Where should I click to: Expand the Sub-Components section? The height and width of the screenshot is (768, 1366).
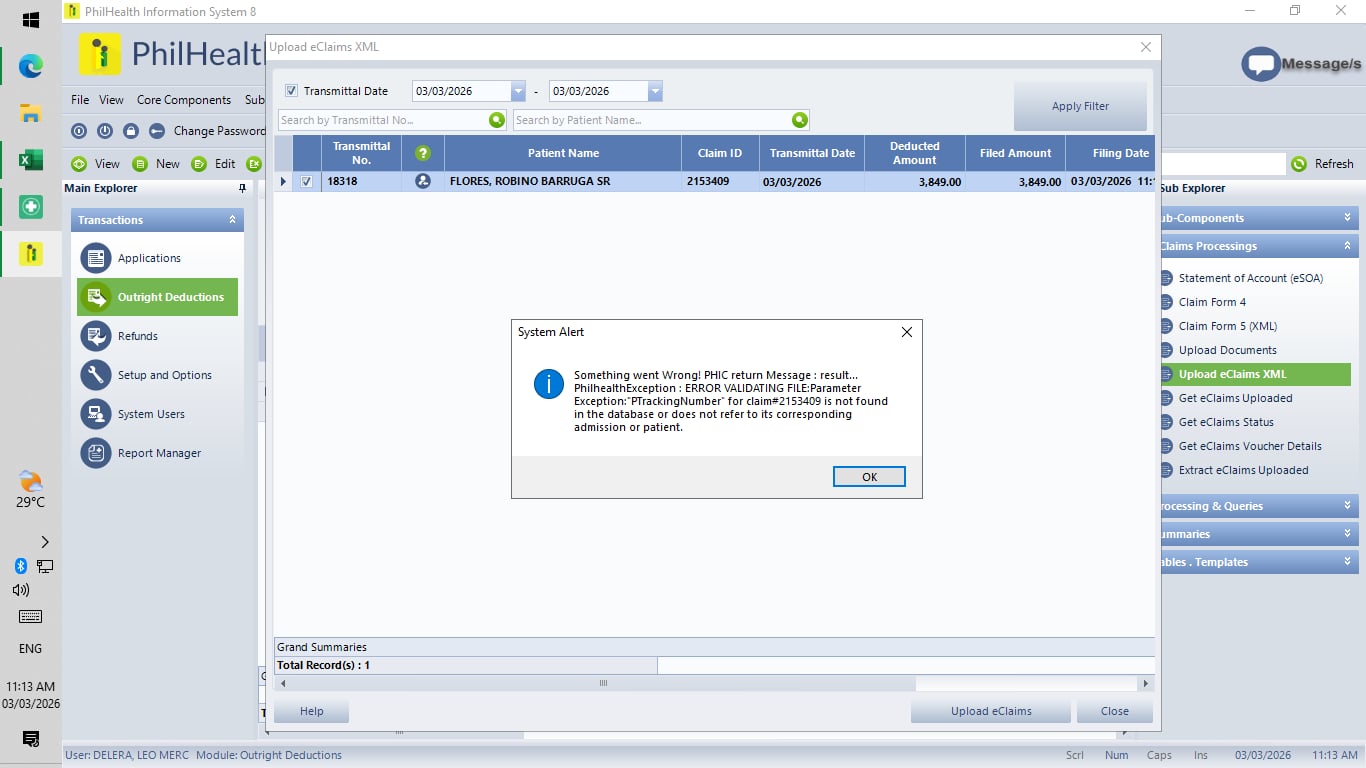tap(1347, 218)
